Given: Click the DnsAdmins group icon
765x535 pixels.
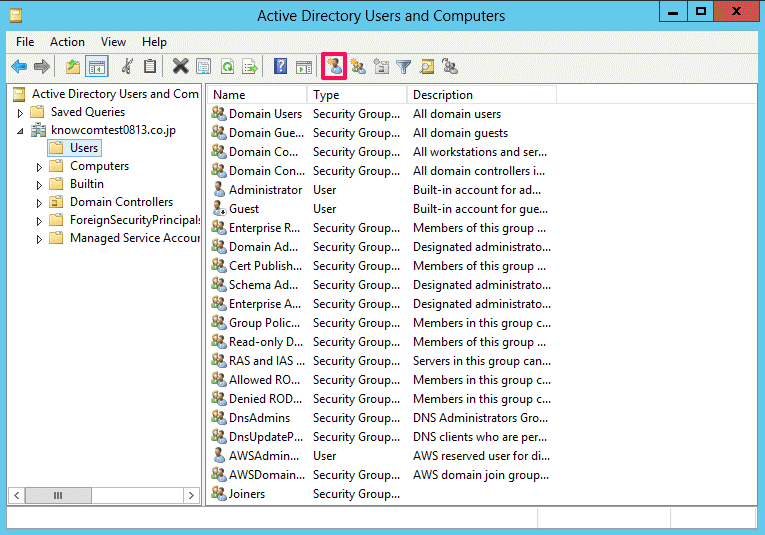Looking at the screenshot, I should click(x=219, y=417).
